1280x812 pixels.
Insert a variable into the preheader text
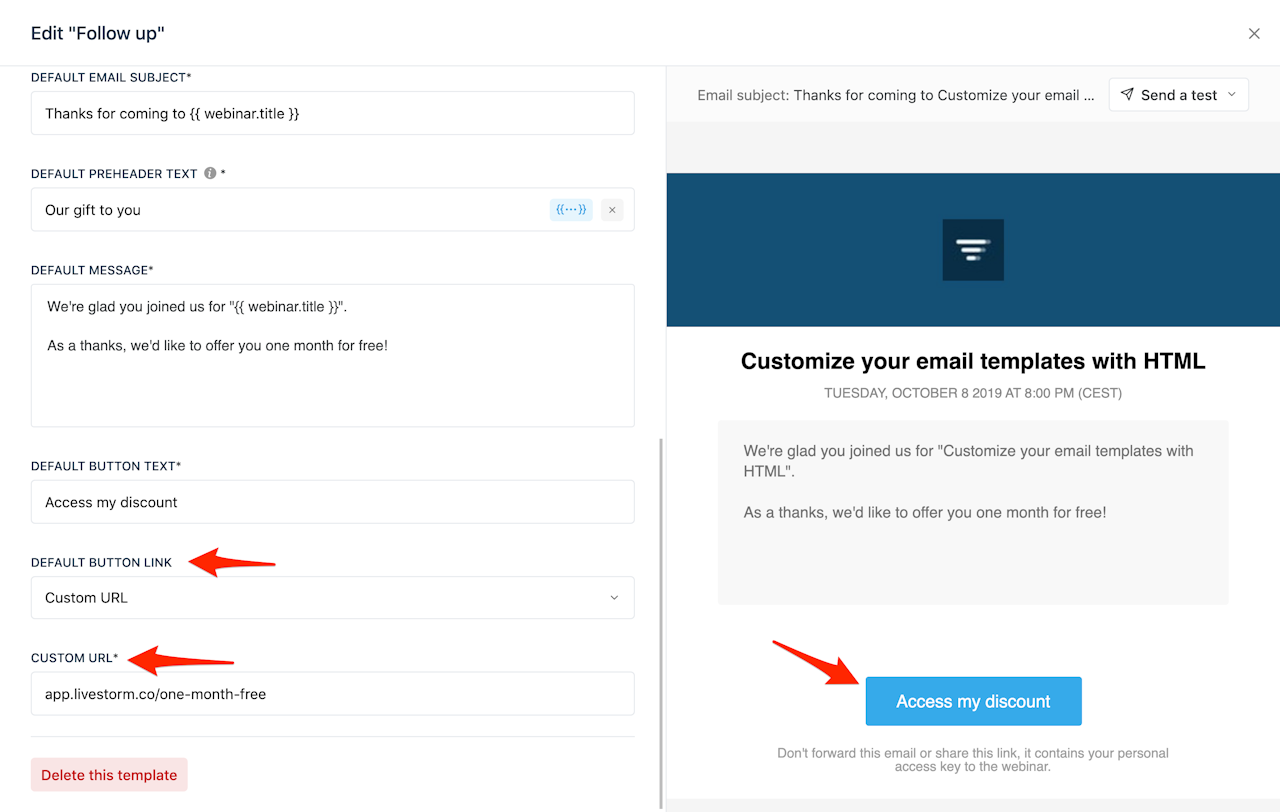[x=571, y=210]
